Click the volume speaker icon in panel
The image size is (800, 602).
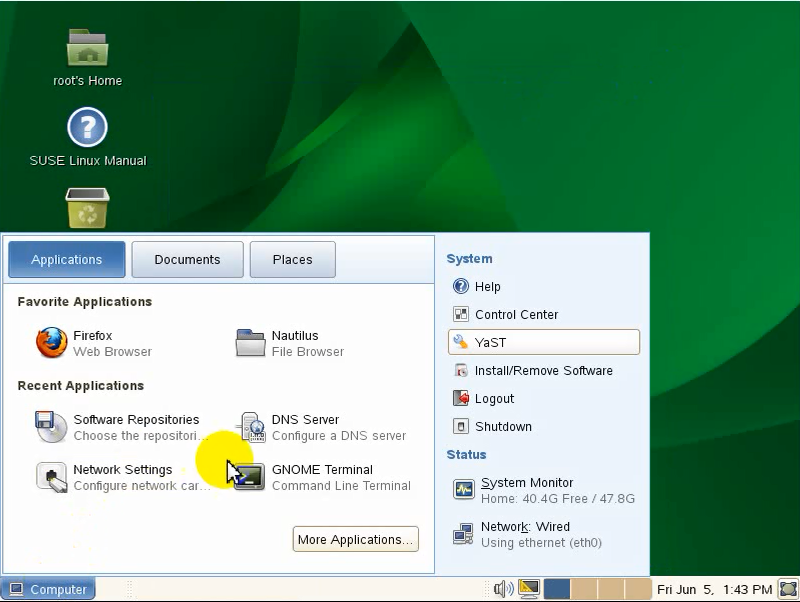click(x=504, y=589)
